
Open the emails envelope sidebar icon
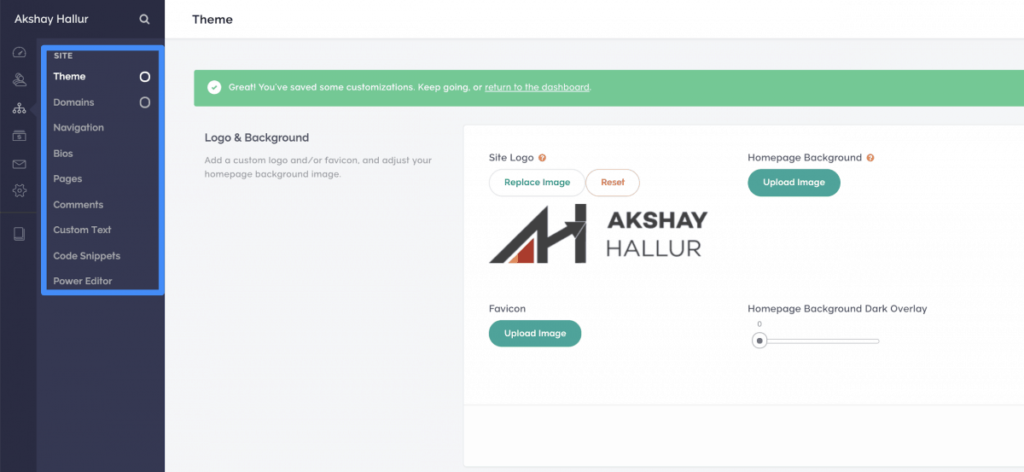coord(19,164)
